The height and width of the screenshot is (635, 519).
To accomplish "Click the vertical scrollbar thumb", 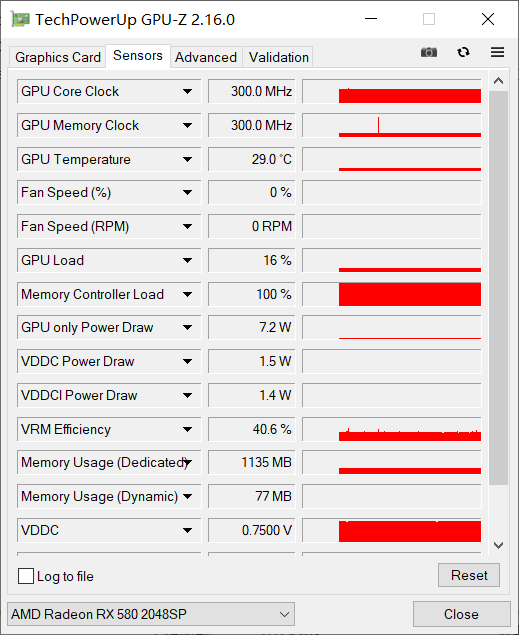I will (x=498, y=288).
